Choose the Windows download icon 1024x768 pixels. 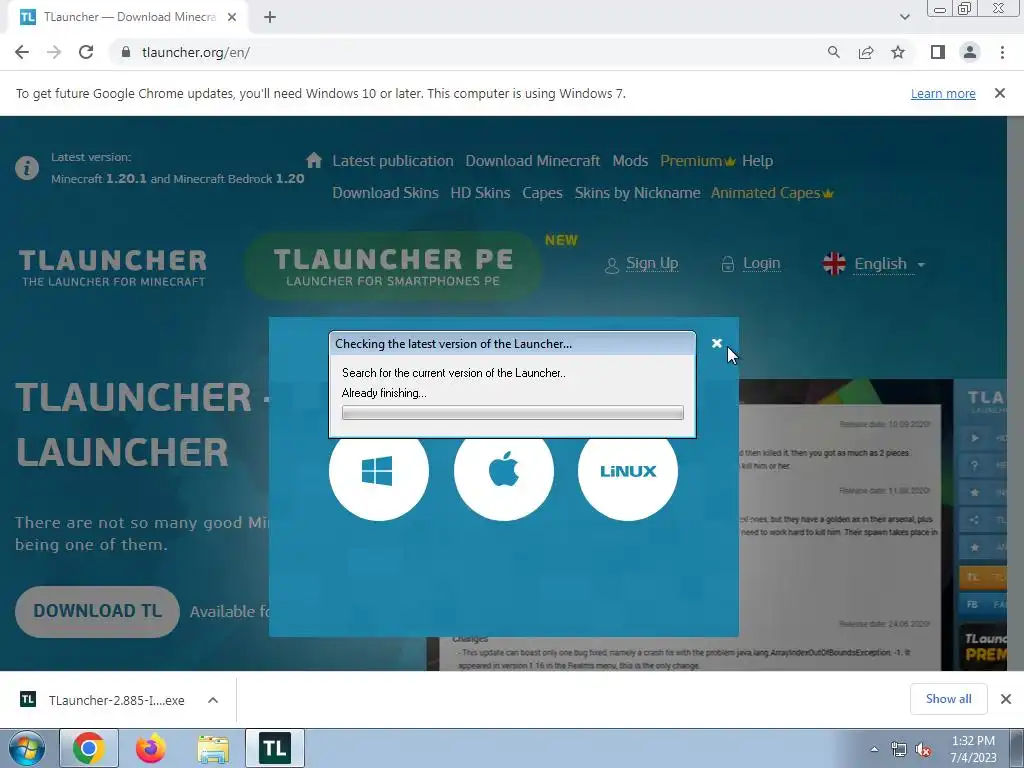coord(379,472)
